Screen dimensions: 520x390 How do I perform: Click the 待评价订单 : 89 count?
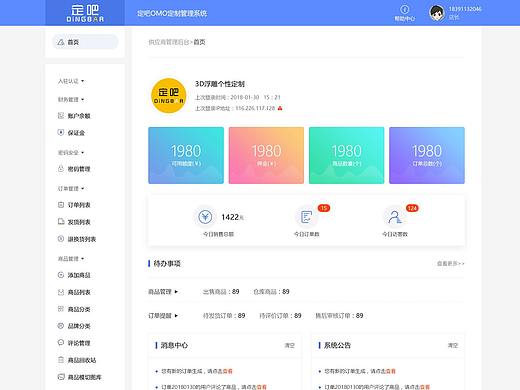click(x=280, y=315)
